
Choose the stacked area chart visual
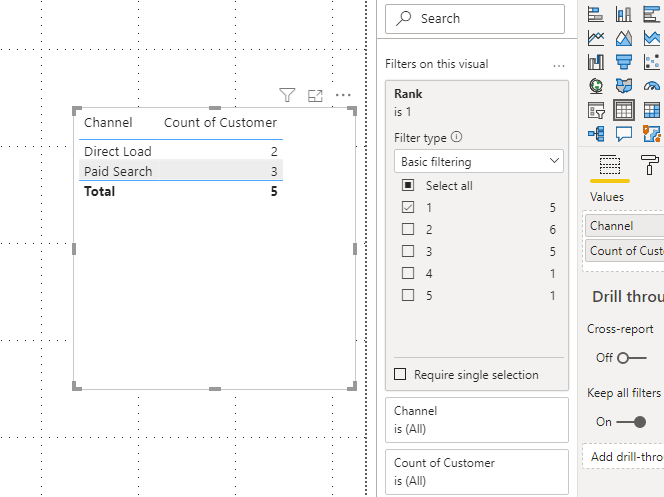[651, 38]
